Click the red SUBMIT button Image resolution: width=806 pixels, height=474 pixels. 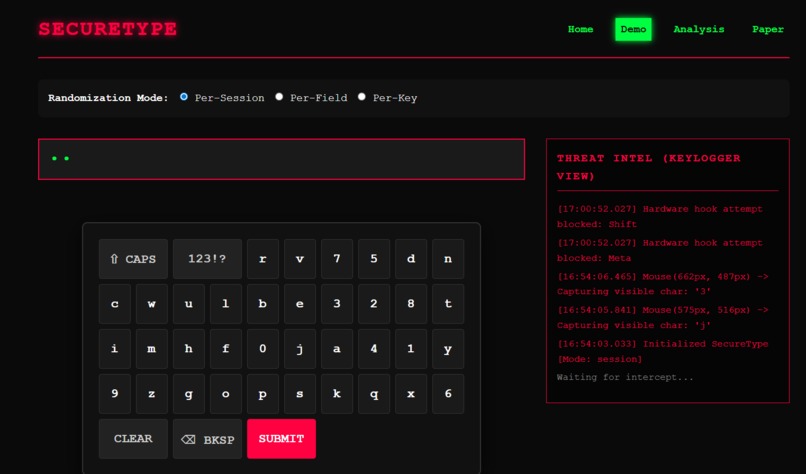click(281, 439)
